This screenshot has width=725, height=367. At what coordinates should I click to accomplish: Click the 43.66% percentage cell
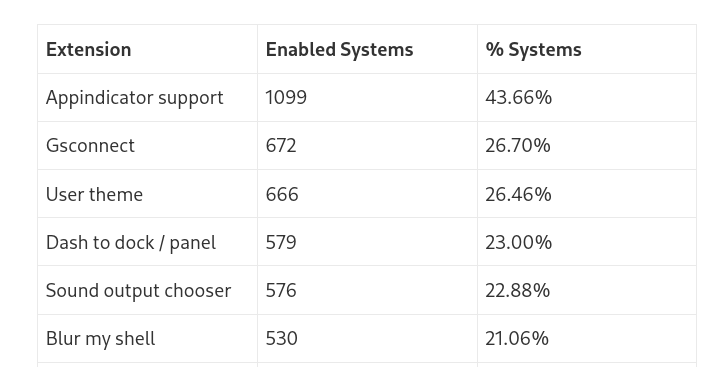point(587,98)
